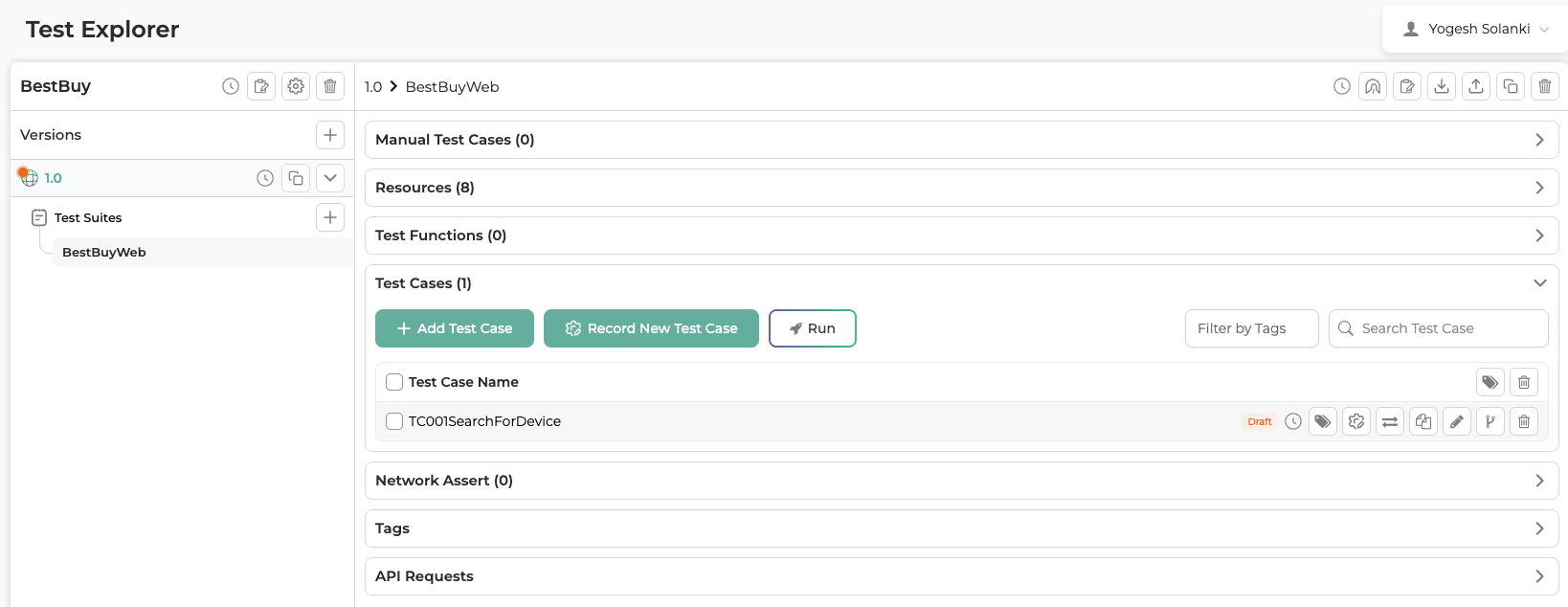Open BestBuy project history clock icon
The height and width of the screenshot is (607, 1568).
click(231, 86)
